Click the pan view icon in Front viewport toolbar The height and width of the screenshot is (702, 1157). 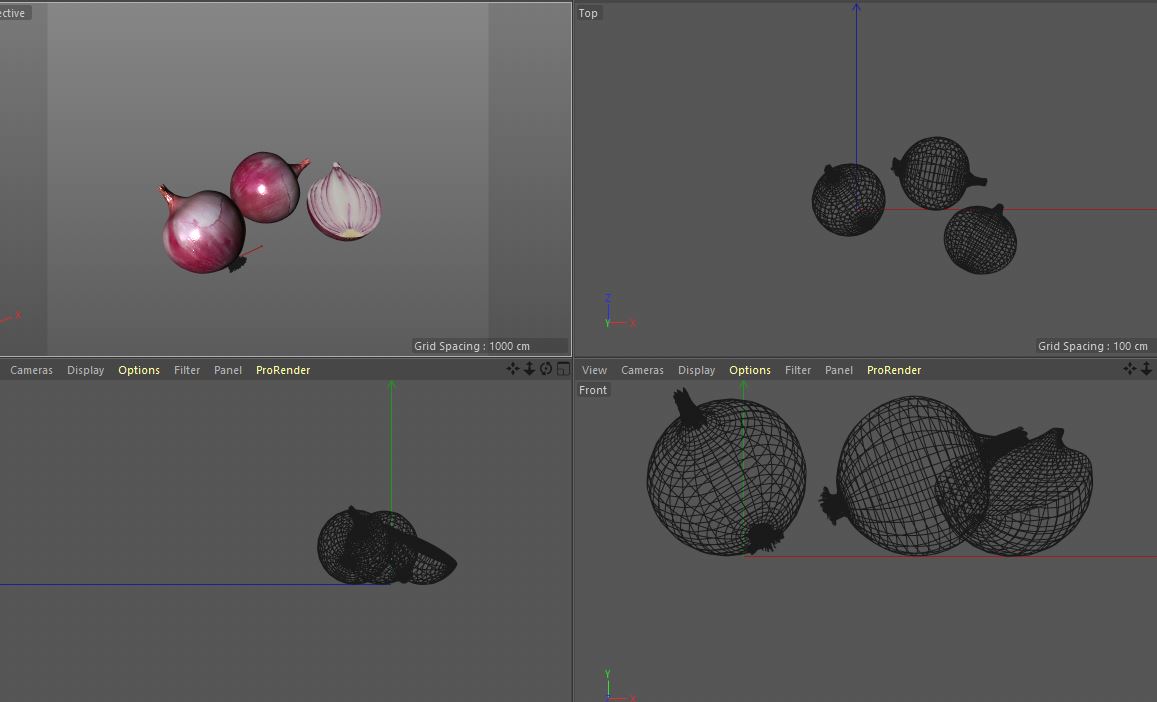coord(1129,369)
